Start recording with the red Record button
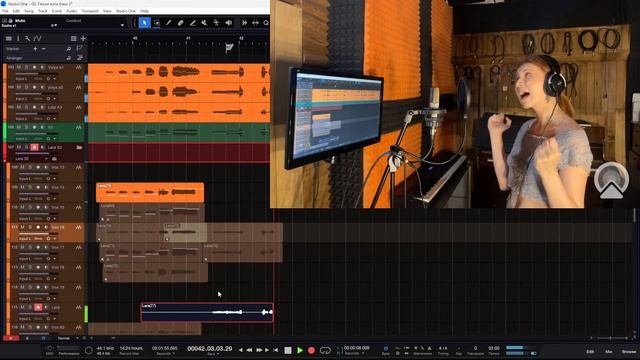 [x=311, y=350]
